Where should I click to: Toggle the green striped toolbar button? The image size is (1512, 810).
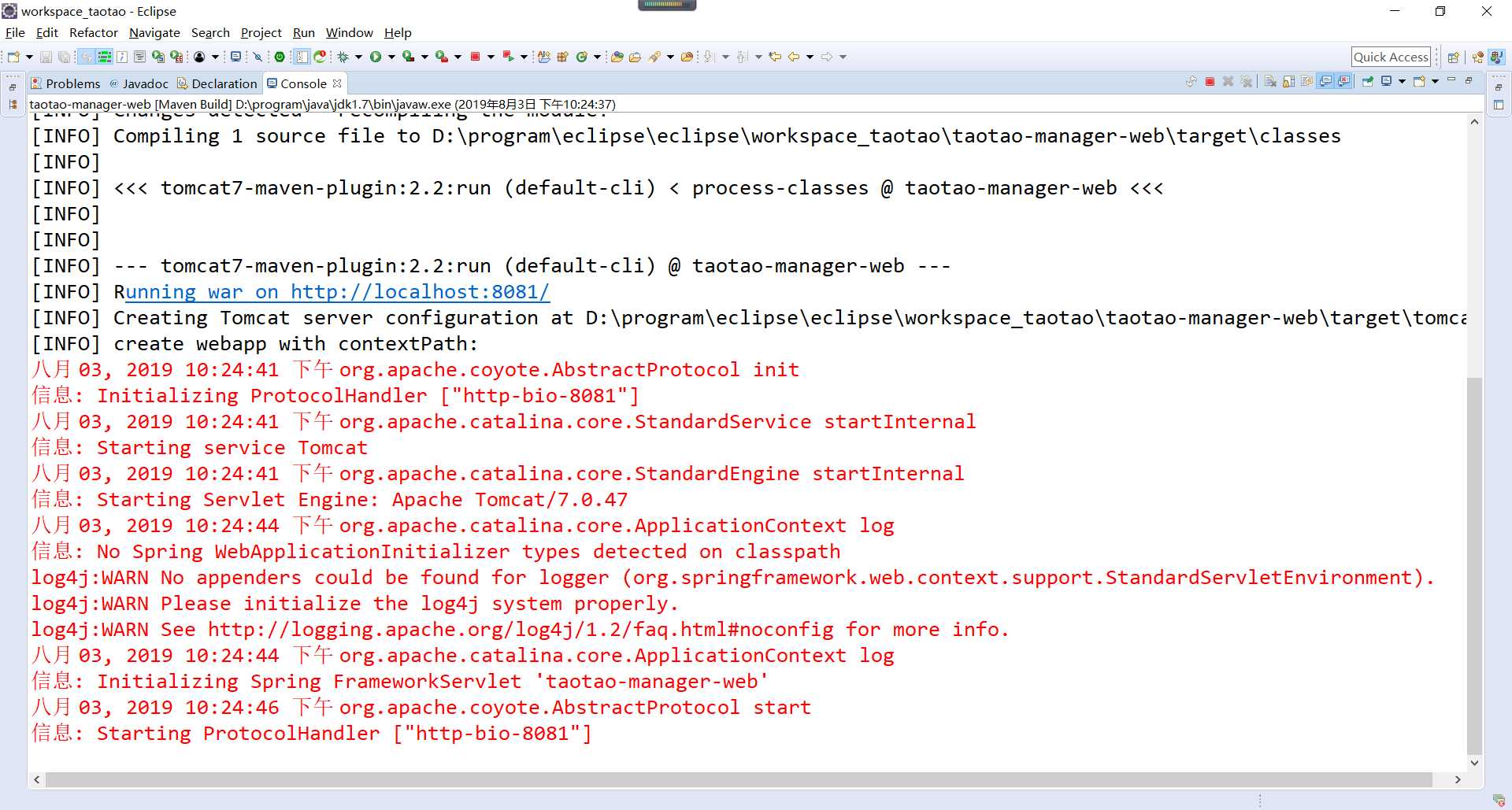tap(104, 57)
